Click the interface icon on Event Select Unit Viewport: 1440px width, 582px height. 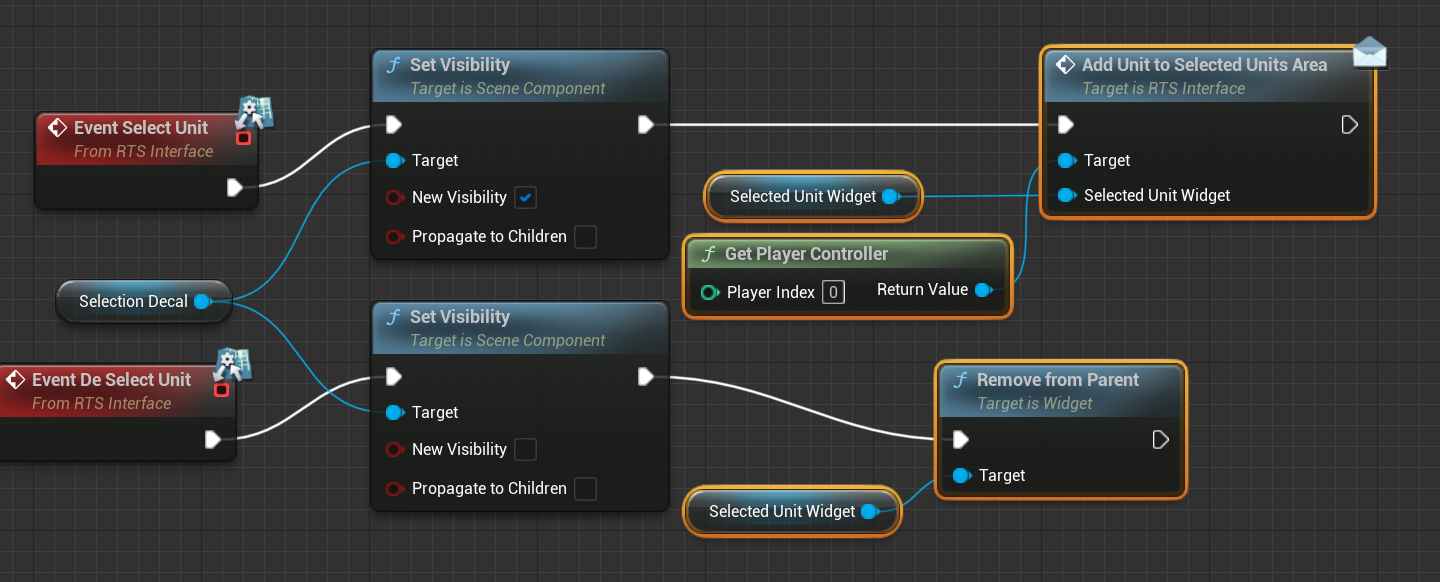pos(256,113)
